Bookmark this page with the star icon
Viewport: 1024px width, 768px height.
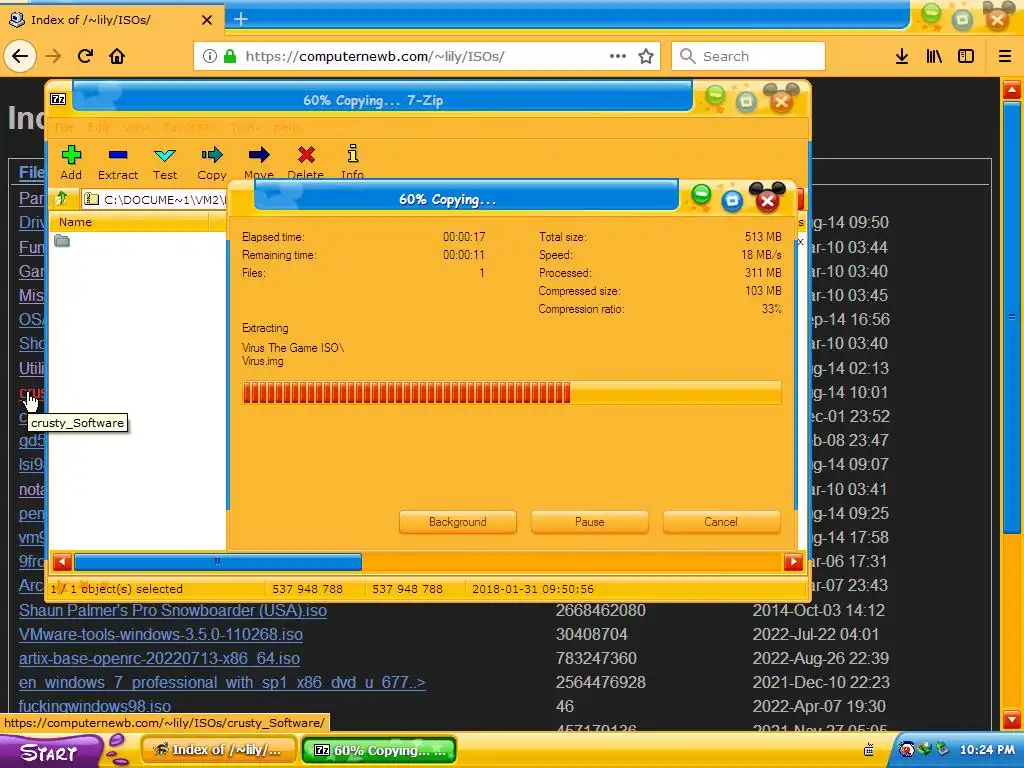pyautogui.click(x=646, y=56)
